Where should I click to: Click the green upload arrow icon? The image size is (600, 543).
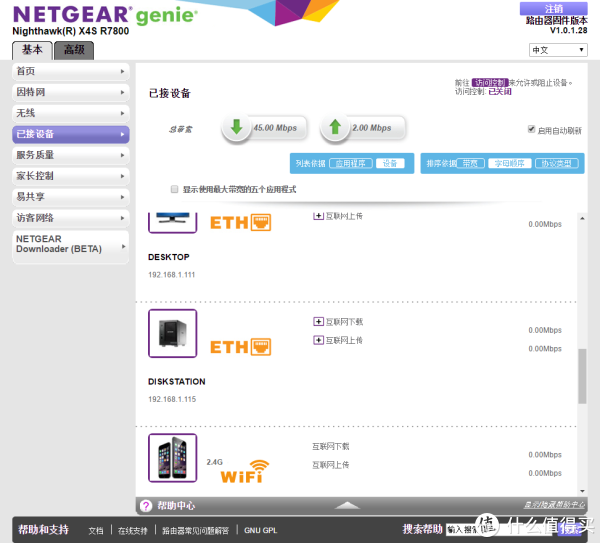pos(335,127)
